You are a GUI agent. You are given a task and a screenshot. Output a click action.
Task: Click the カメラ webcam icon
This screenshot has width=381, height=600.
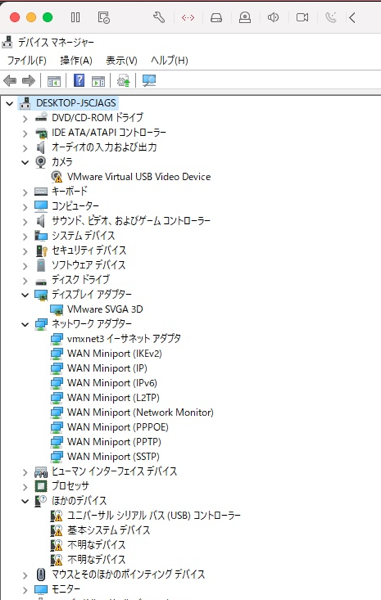click(41, 162)
